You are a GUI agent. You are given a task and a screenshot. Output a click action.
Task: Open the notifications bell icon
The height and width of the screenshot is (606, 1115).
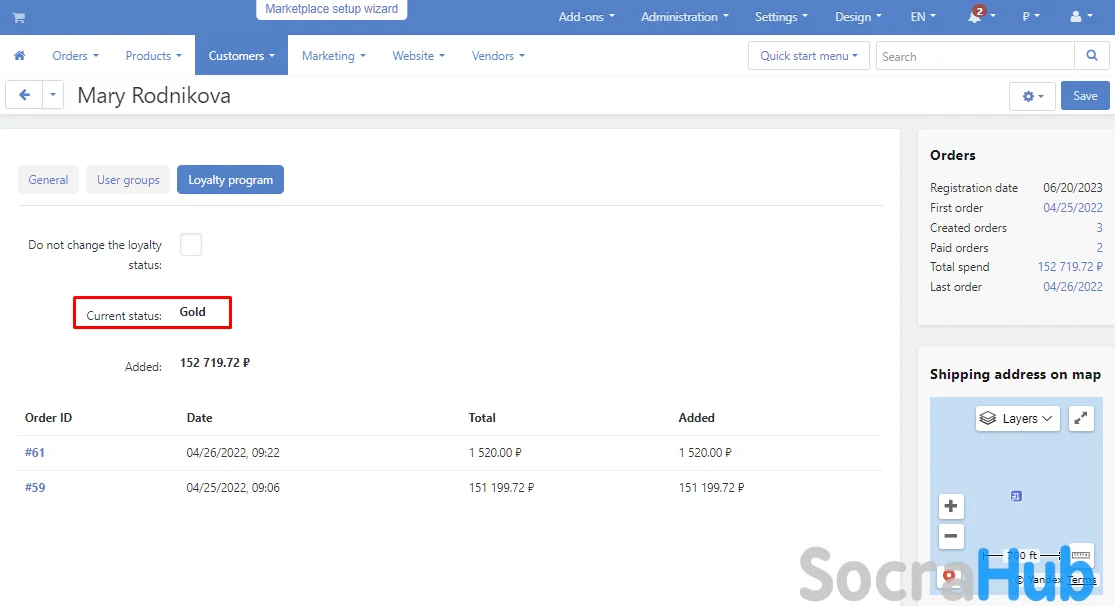pos(975,17)
